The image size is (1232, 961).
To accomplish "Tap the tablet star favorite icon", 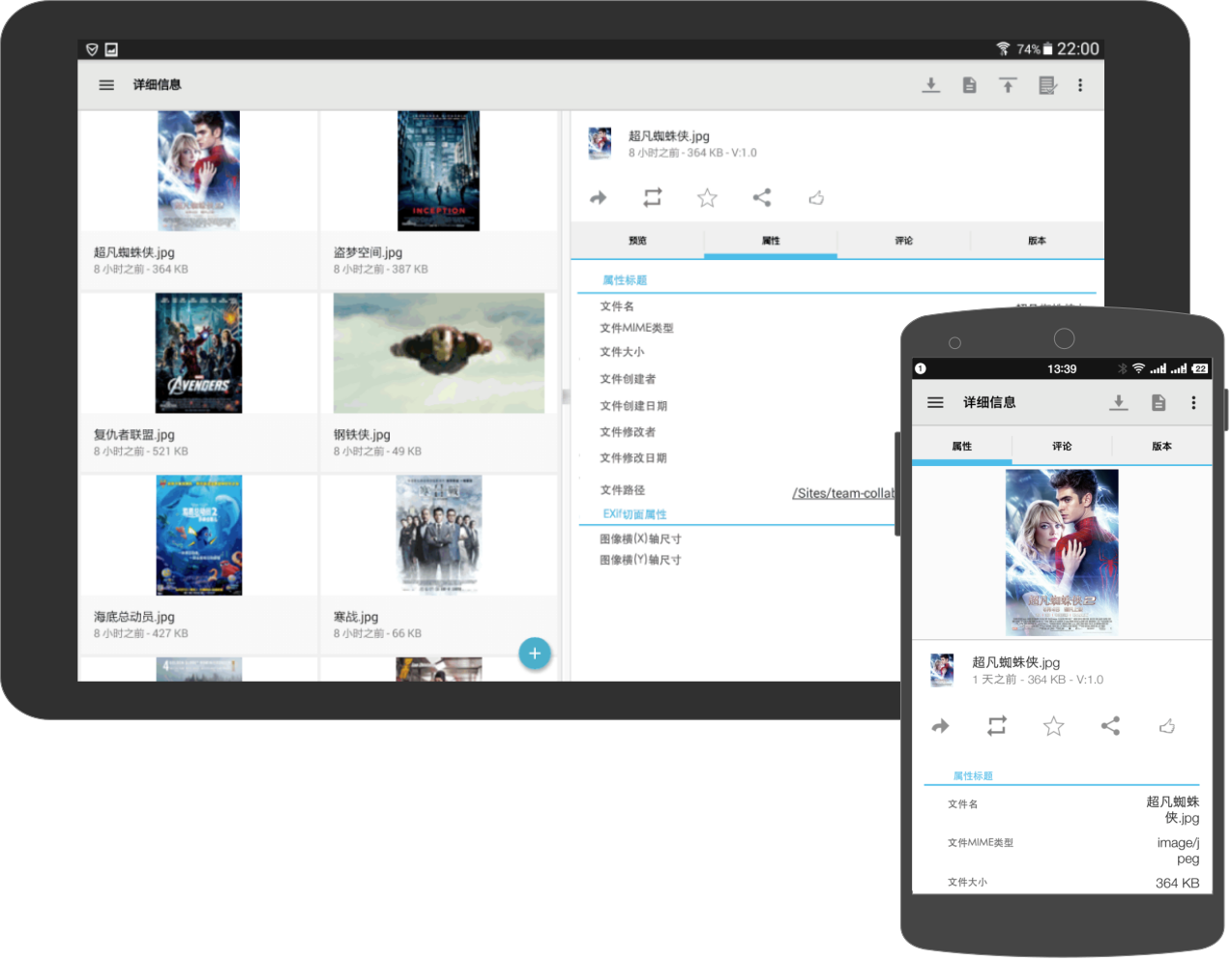I will (707, 197).
